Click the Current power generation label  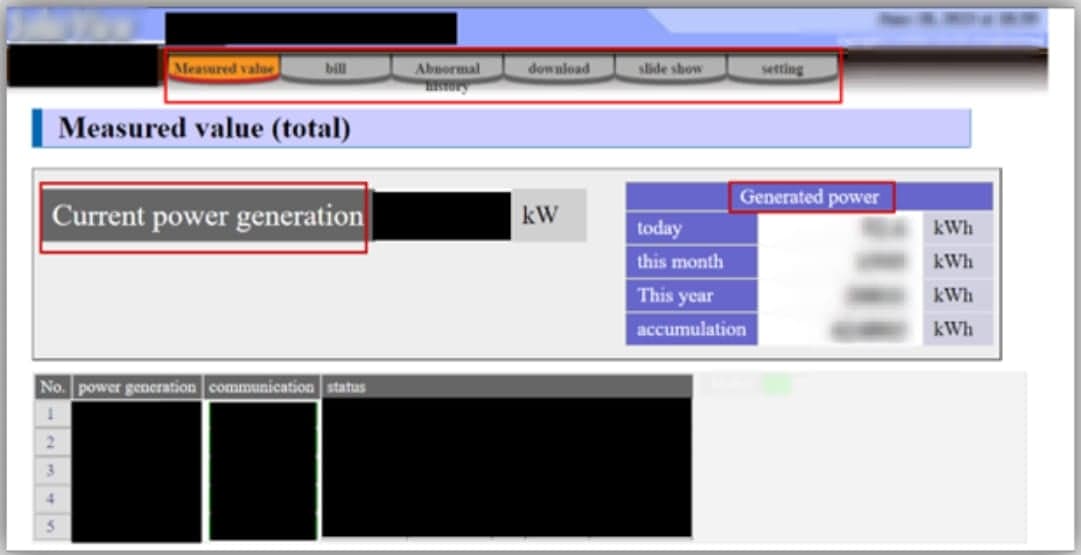pos(207,216)
